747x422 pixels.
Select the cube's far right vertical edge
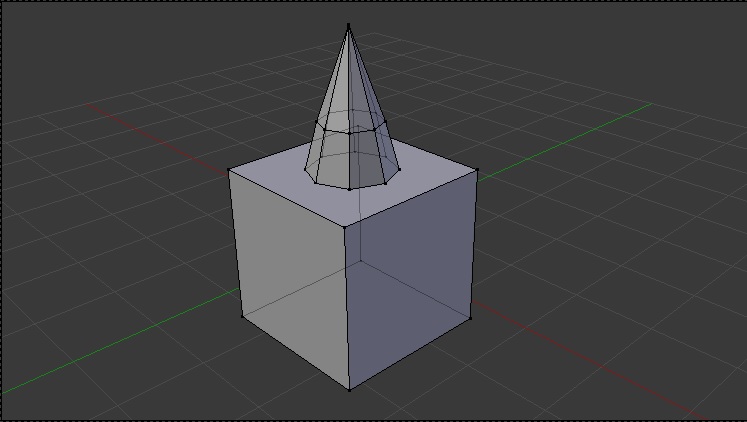pos(474,245)
